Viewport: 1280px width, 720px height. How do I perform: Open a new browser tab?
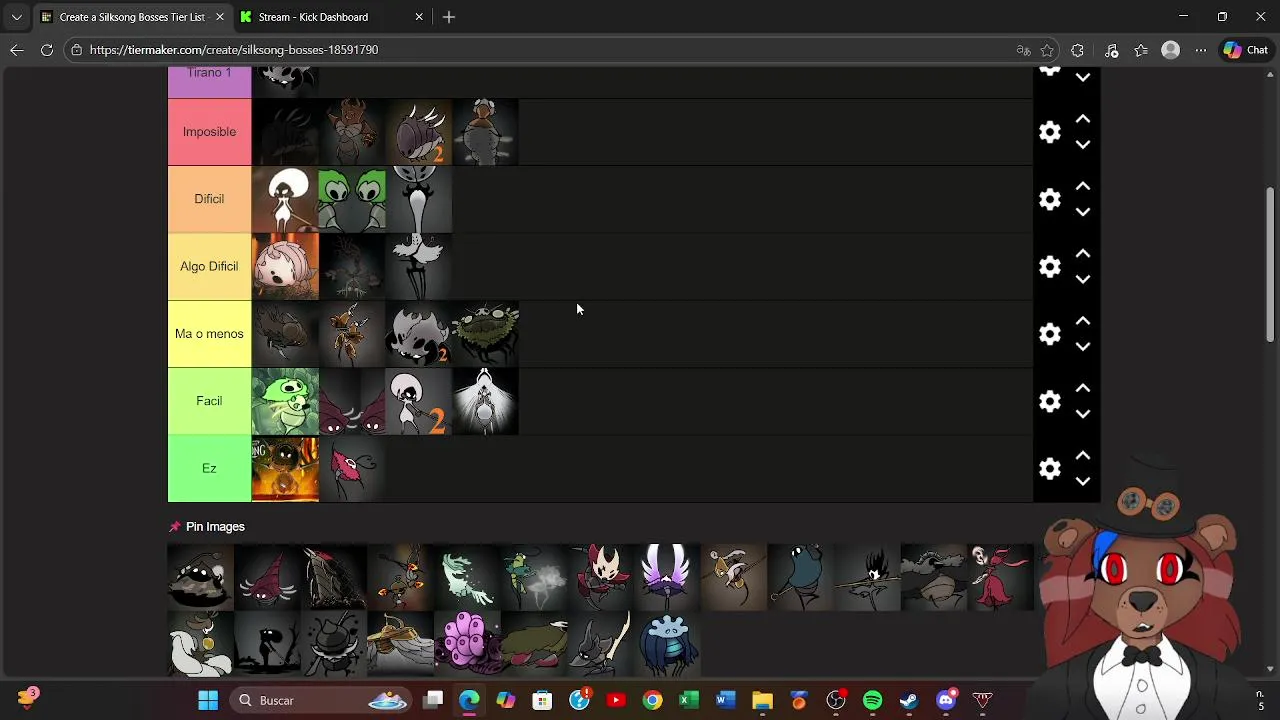449,17
